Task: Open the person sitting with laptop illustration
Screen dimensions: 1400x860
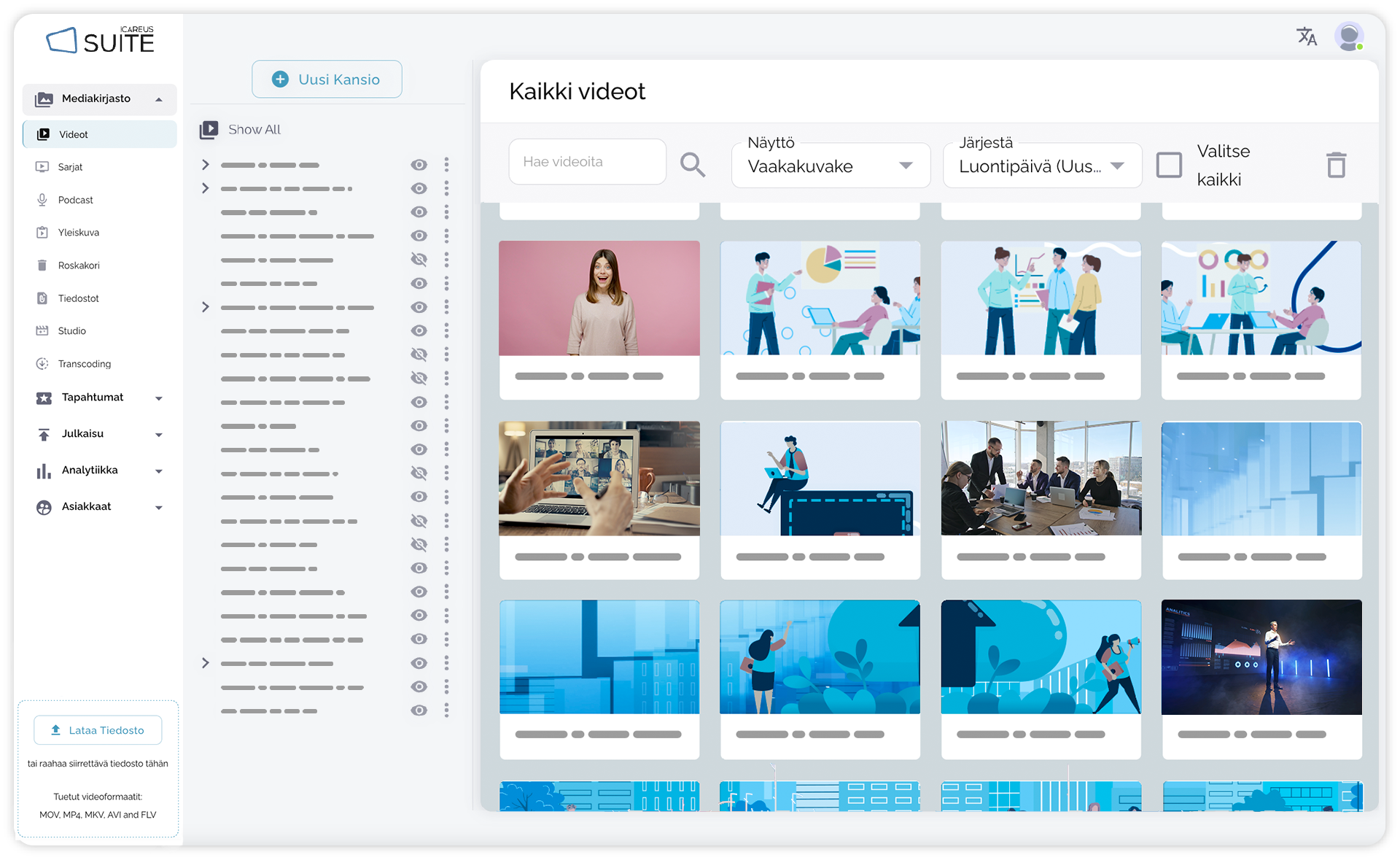Action: pyautogui.click(x=820, y=479)
